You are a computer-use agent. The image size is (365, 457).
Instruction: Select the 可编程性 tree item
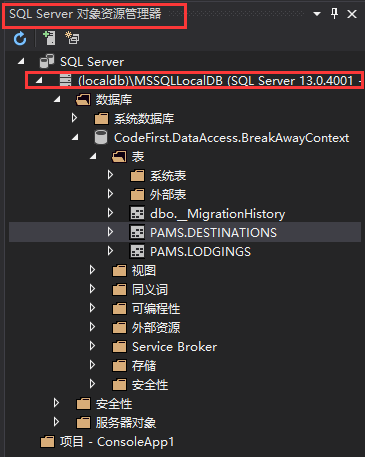tap(156, 308)
